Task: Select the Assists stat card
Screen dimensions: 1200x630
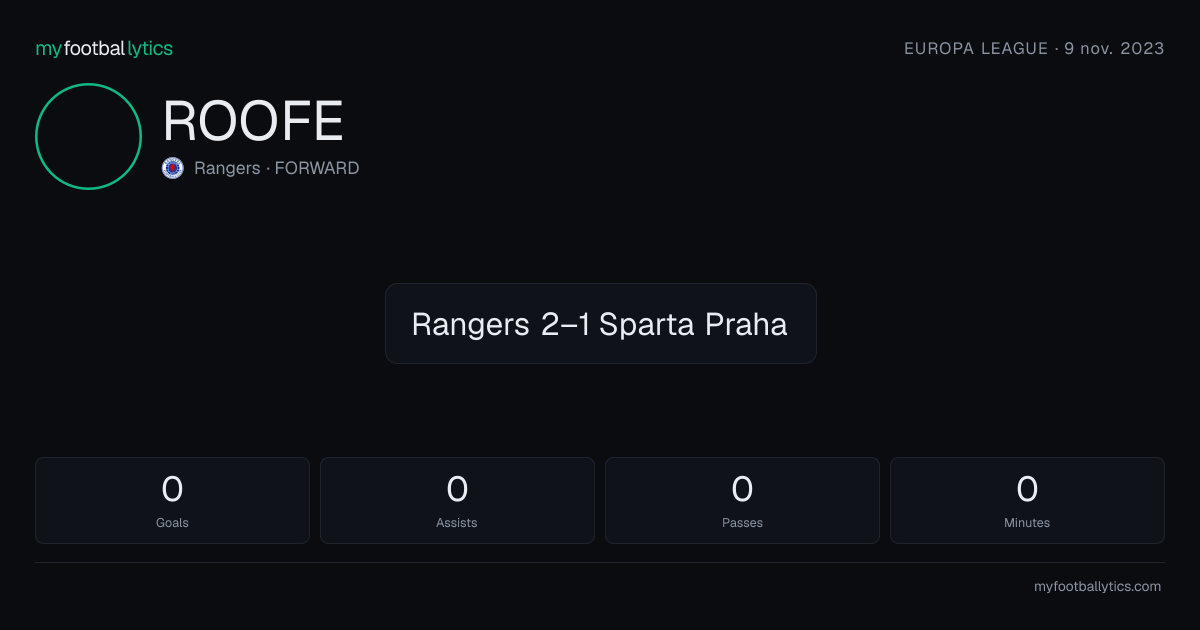Action: (457, 500)
